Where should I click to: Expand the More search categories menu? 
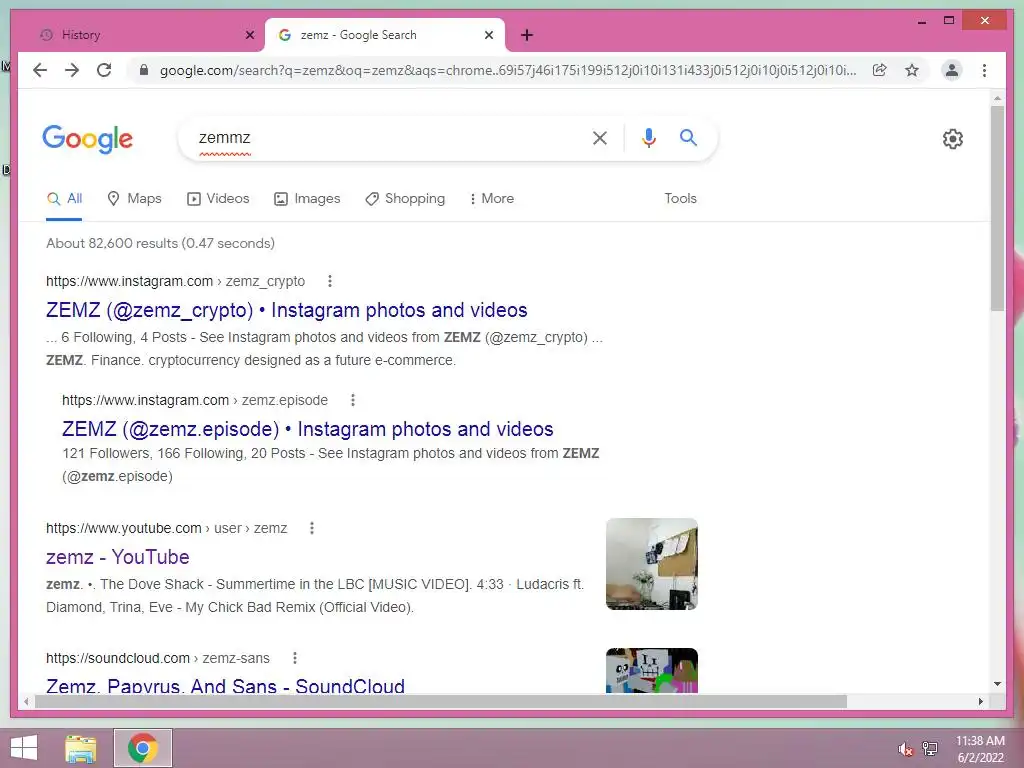492,199
